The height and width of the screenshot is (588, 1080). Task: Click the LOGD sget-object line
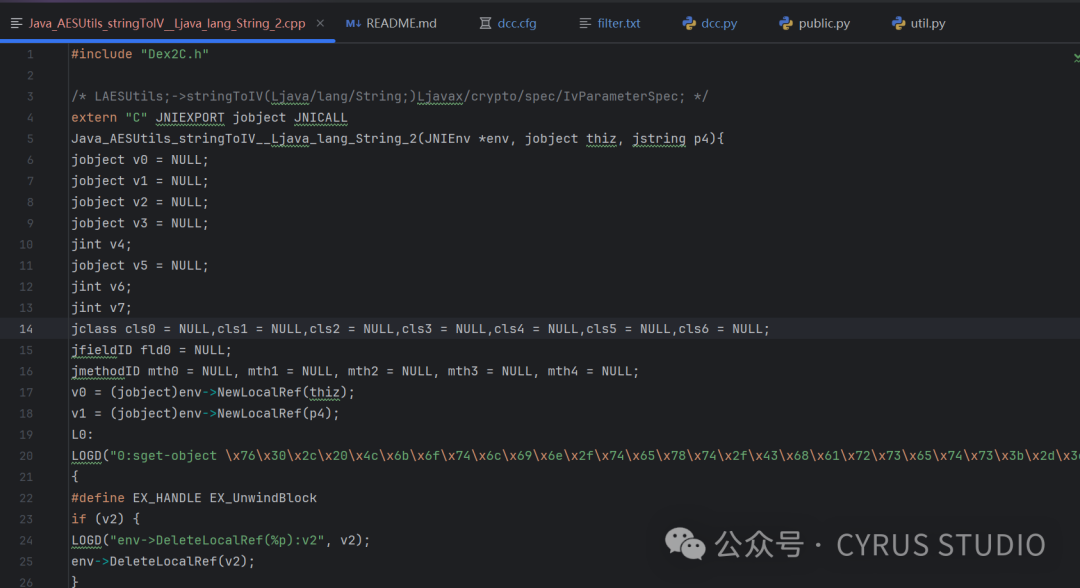pyautogui.click(x=575, y=456)
